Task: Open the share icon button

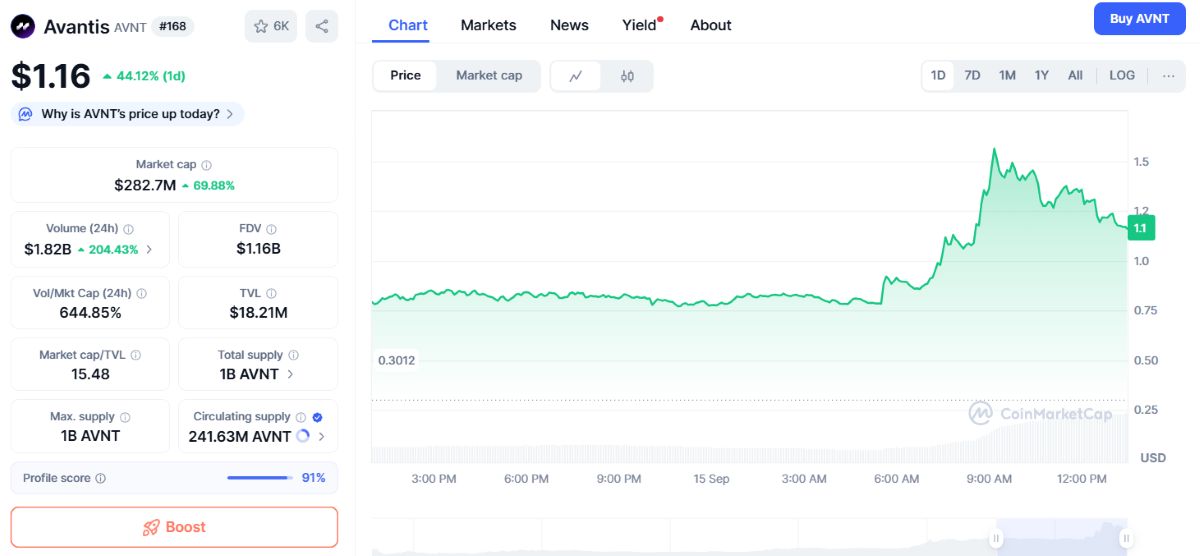Action: [x=321, y=26]
